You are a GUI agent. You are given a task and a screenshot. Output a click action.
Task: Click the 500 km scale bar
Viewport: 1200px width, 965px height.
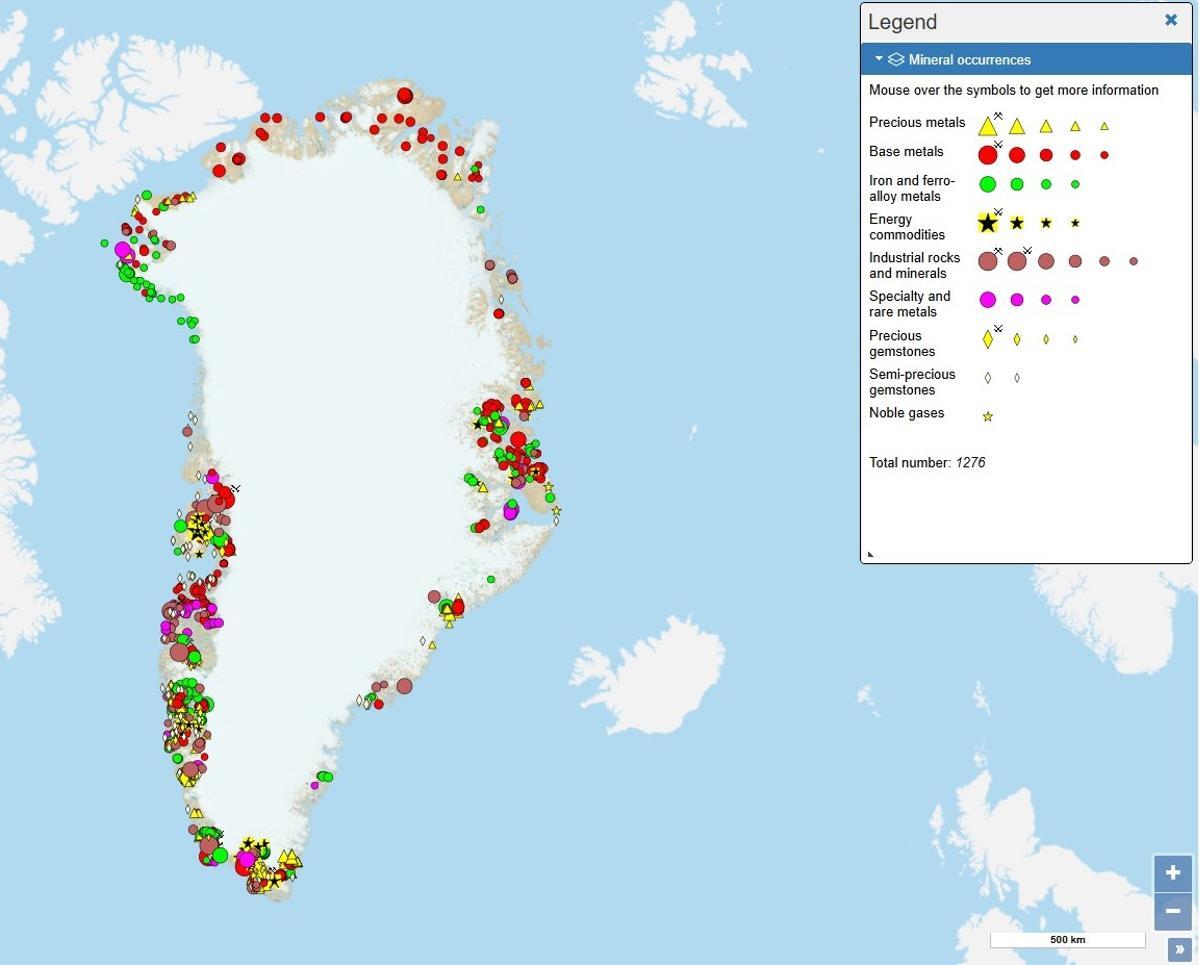(1068, 940)
